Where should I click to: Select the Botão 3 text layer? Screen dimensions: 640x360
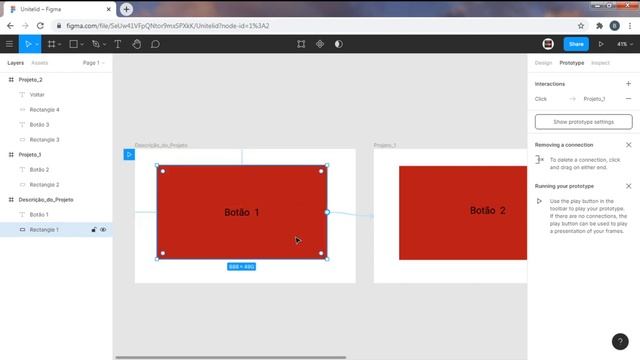pyautogui.click(x=56, y=124)
